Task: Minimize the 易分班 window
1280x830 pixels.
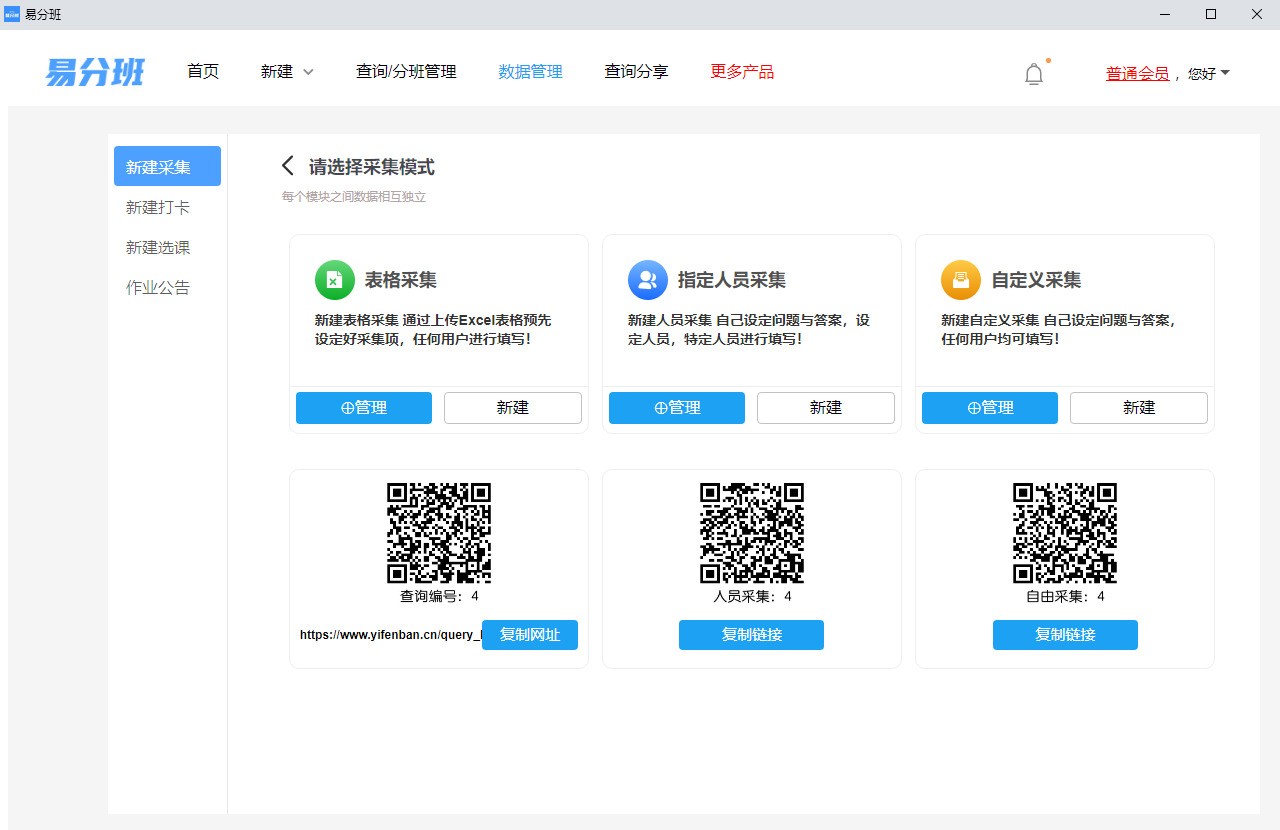Action: coord(1165,14)
